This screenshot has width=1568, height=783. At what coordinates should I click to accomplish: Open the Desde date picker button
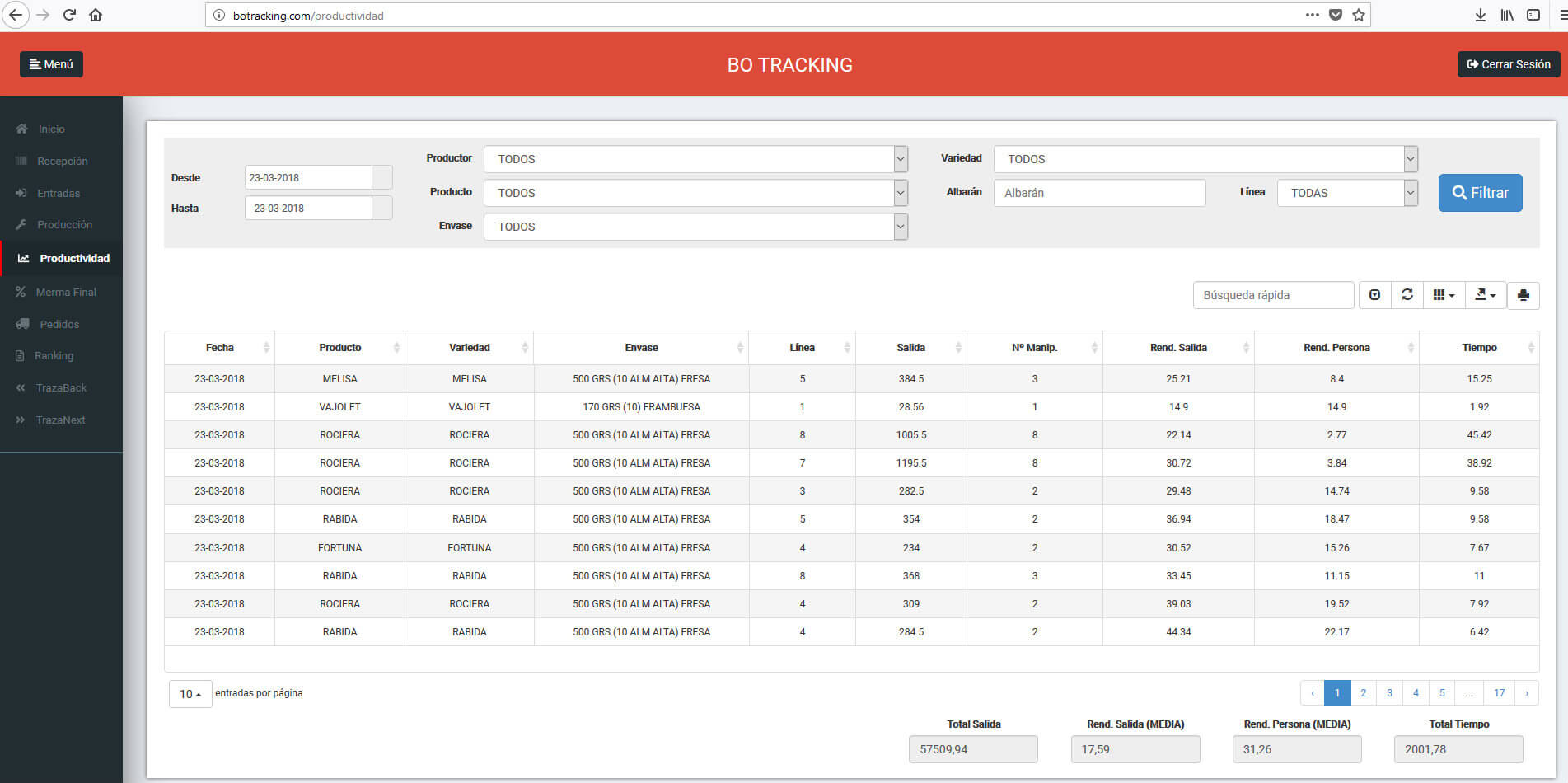382,177
